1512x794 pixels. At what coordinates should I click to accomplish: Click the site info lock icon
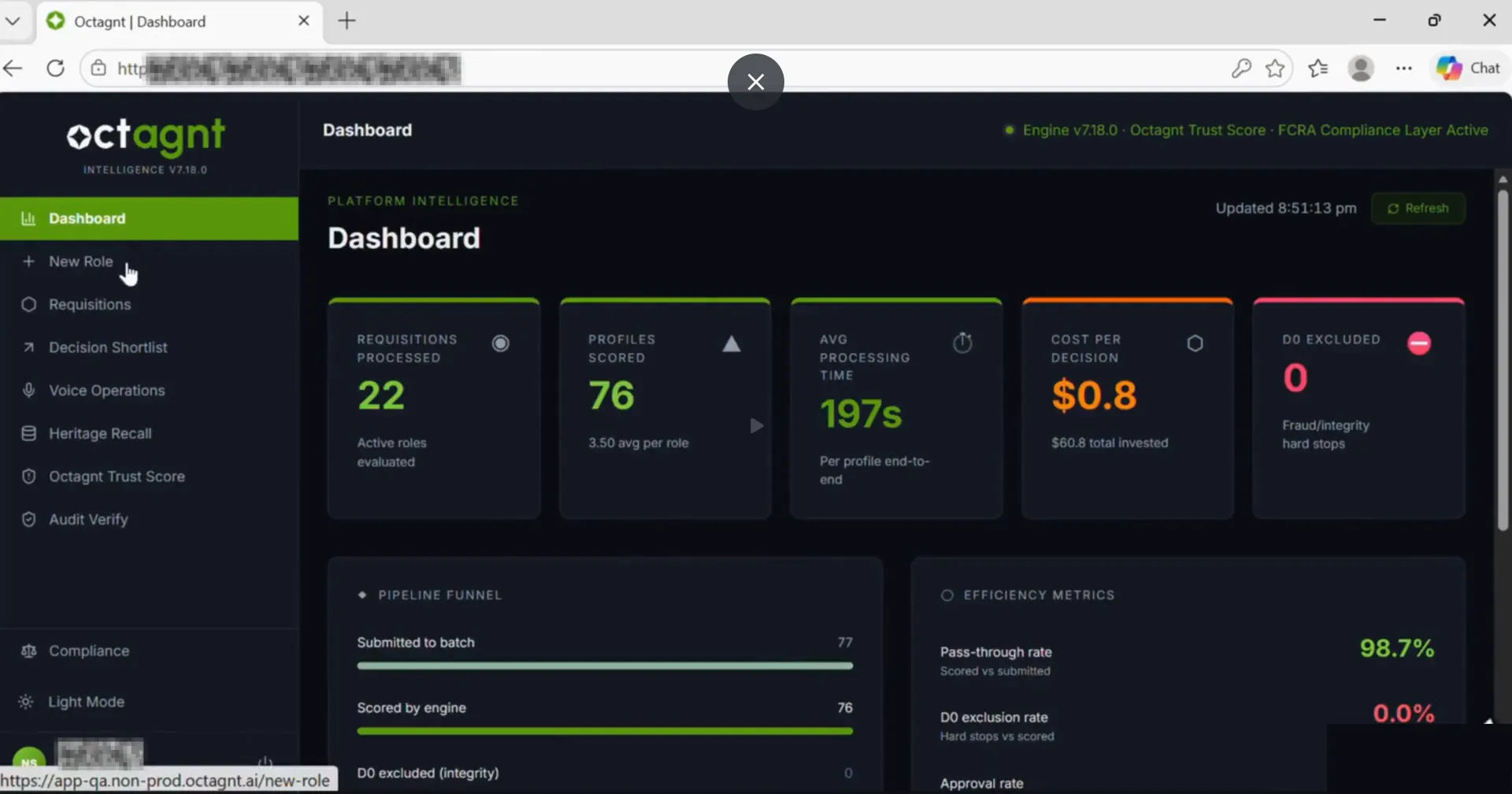(98, 69)
